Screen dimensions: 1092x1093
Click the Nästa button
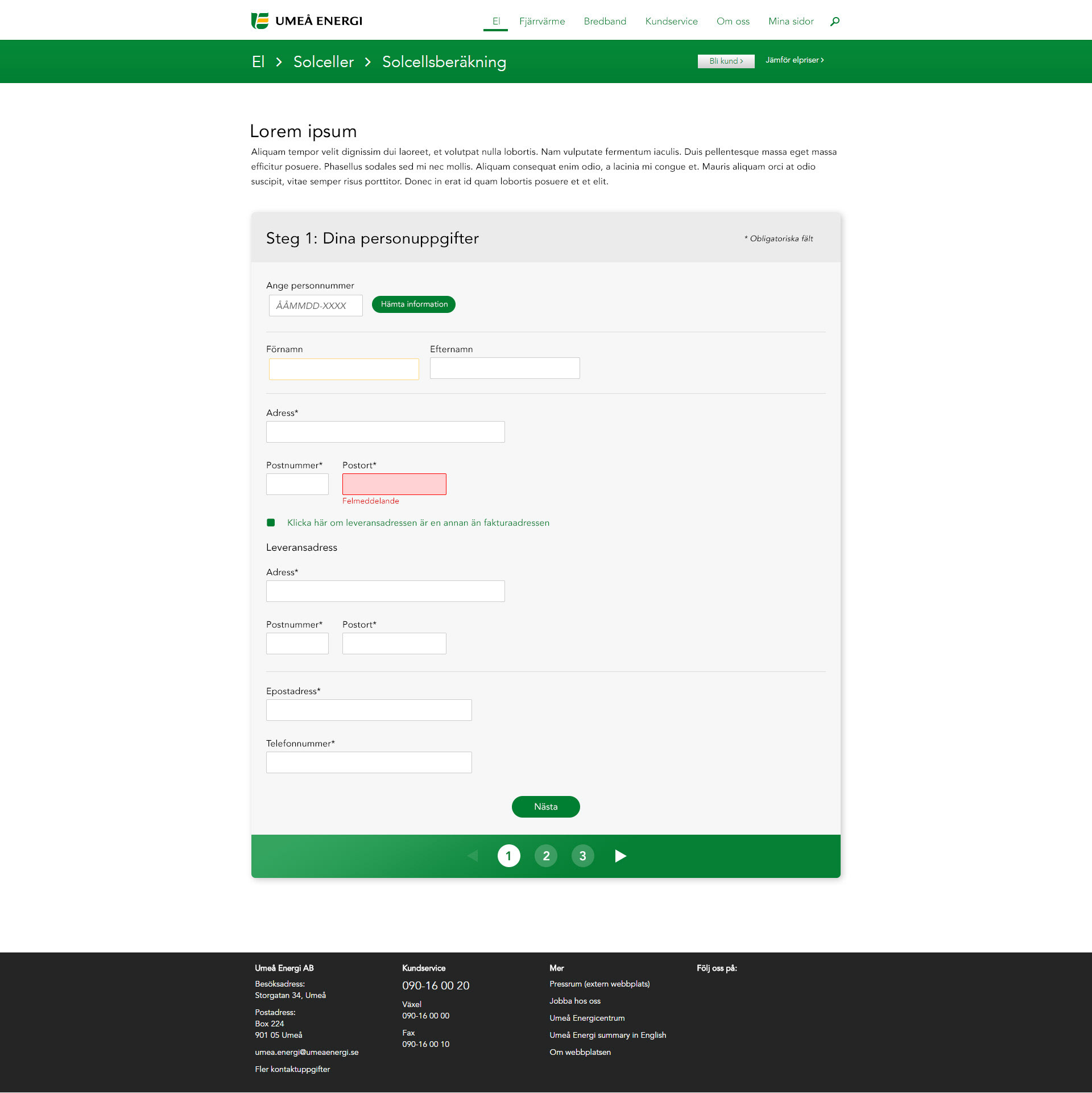pyautogui.click(x=545, y=807)
